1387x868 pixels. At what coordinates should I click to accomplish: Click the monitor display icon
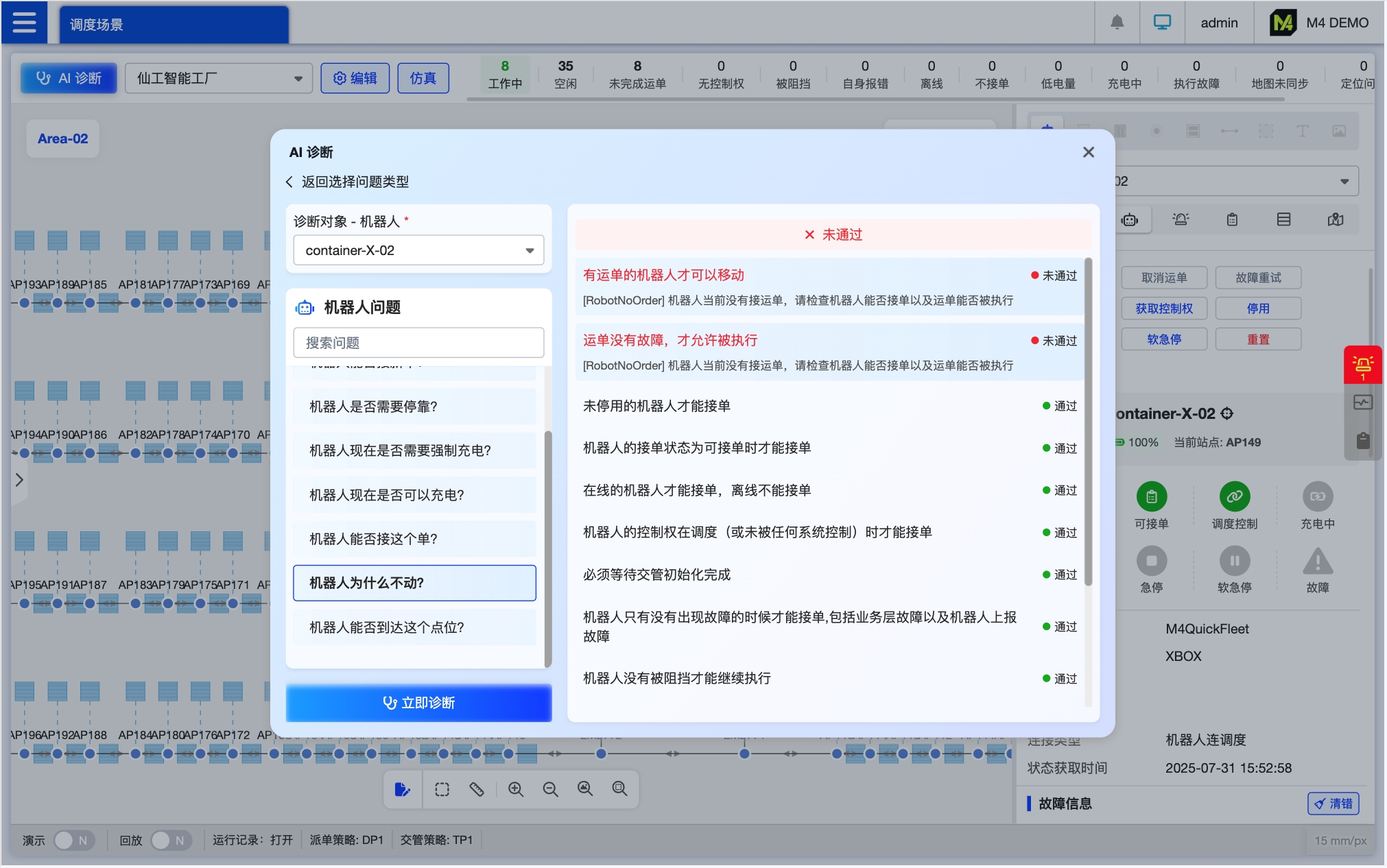pyautogui.click(x=1162, y=23)
